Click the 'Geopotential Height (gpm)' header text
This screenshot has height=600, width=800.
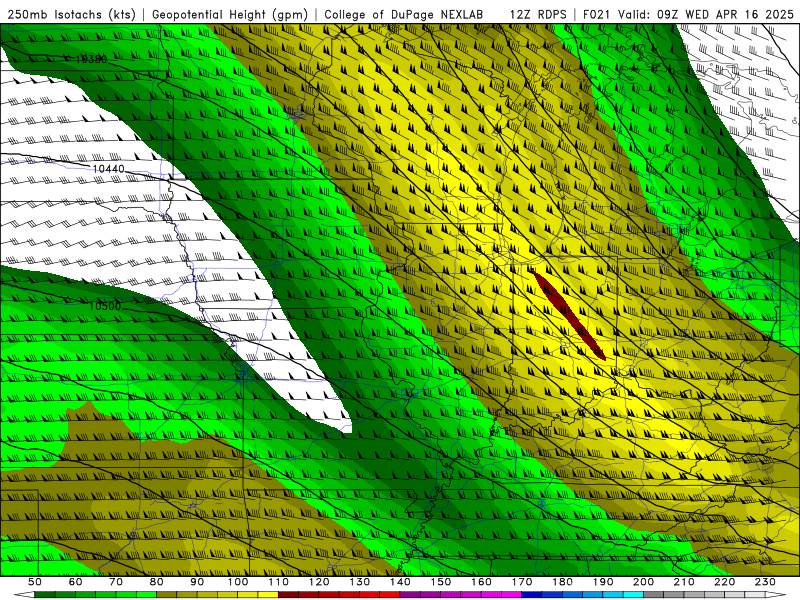[230, 15]
